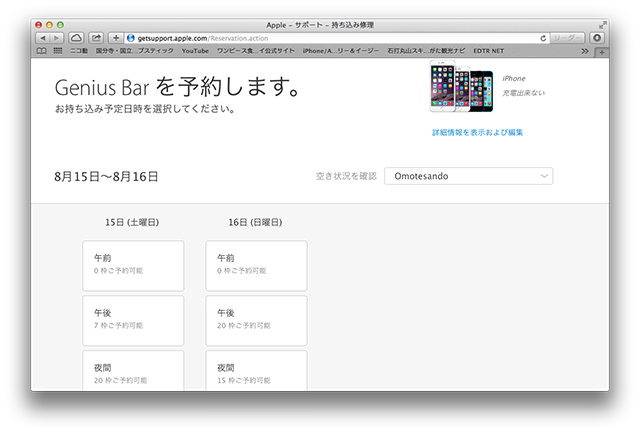The height and width of the screenshot is (434, 640).
Task: Select the 15日 夜間 20枠 slot card
Action: click(133, 371)
